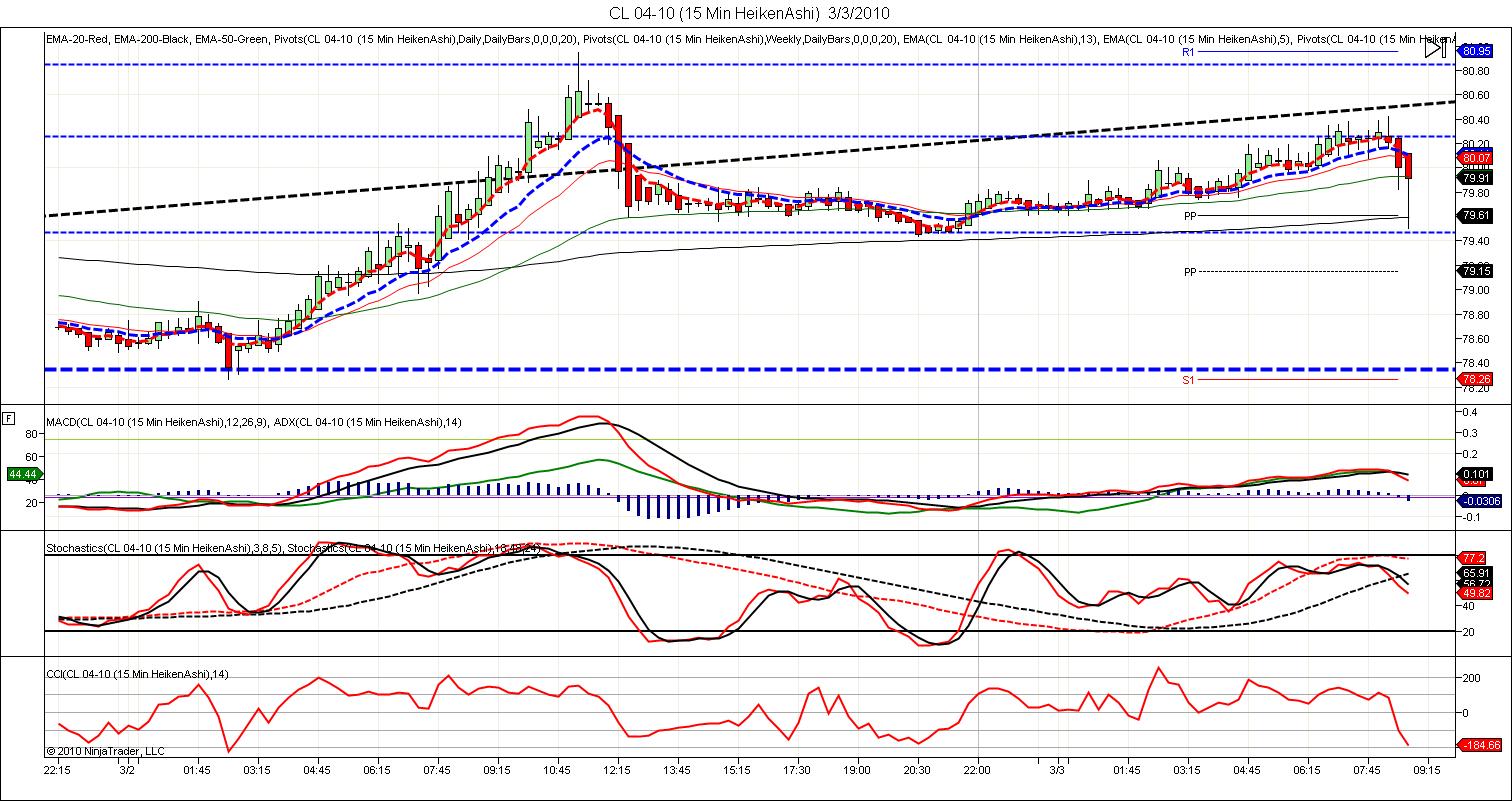
Task: Click the 80 label on the ADX scale
Action: (30, 434)
